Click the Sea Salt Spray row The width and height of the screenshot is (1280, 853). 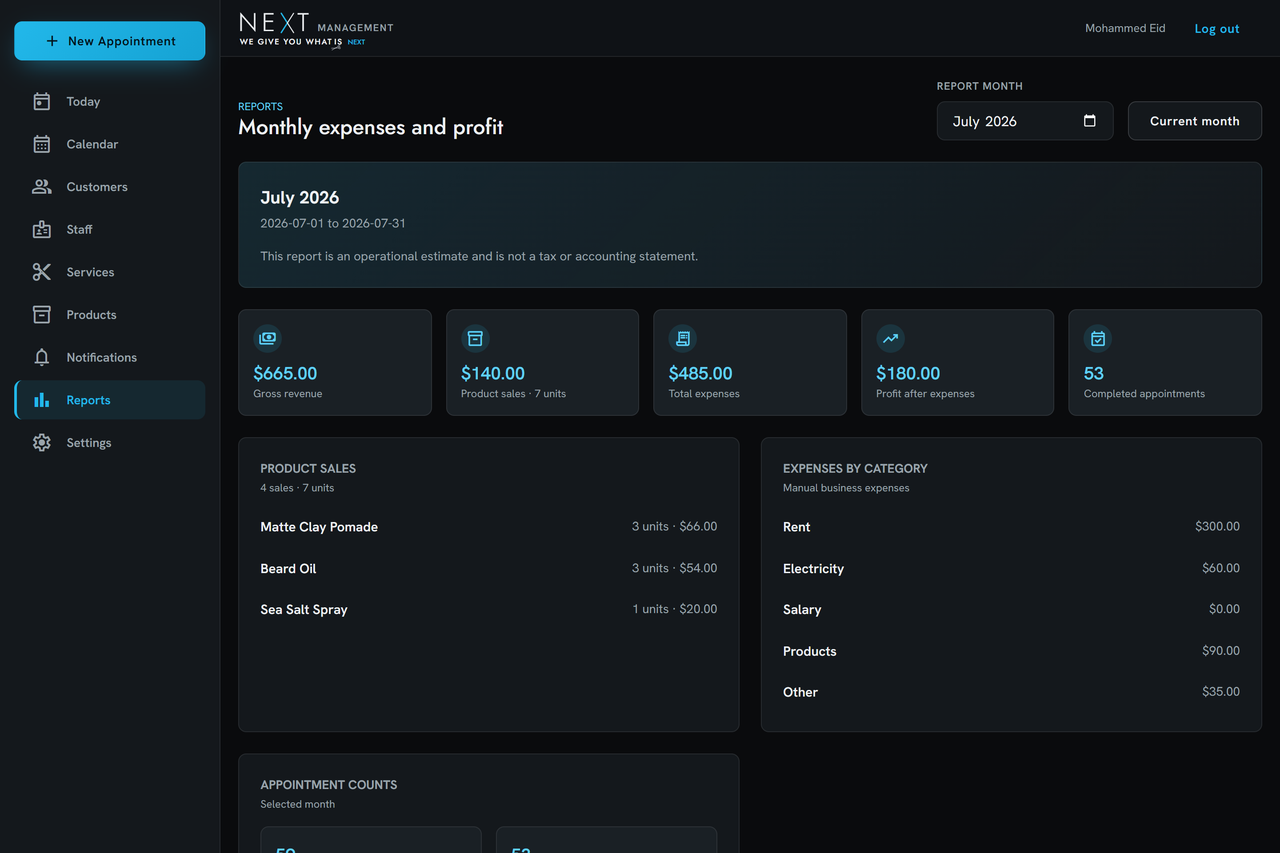pos(489,609)
